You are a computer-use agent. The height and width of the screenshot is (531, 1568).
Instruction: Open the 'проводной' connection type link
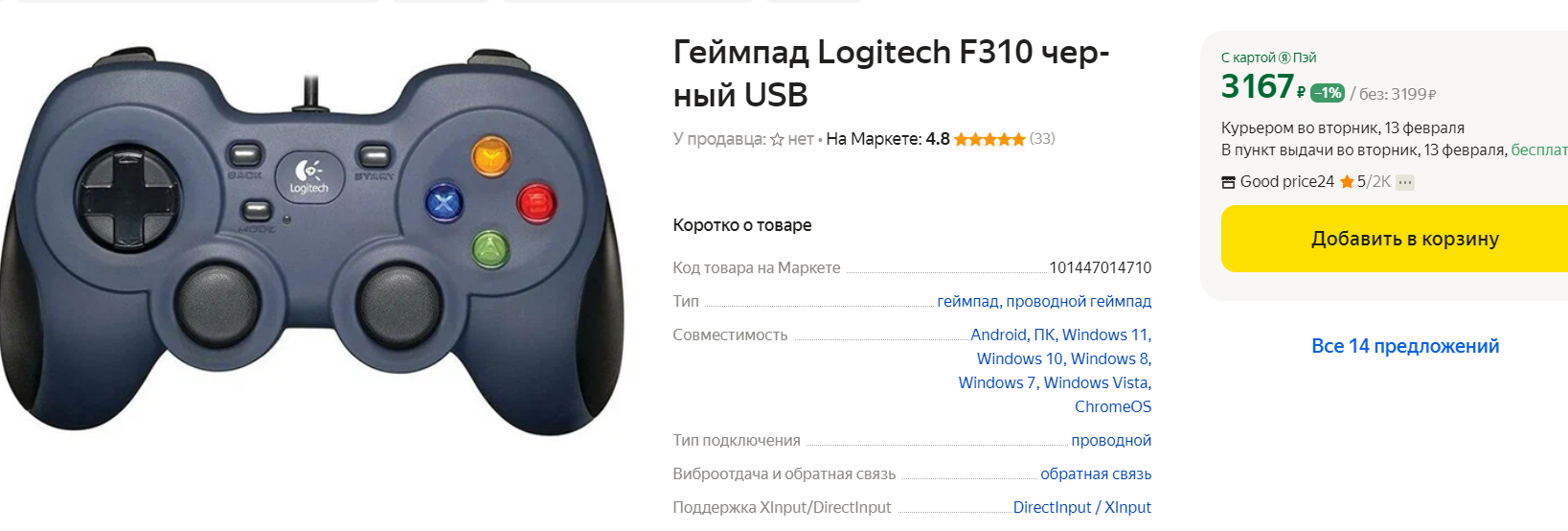point(1111,440)
